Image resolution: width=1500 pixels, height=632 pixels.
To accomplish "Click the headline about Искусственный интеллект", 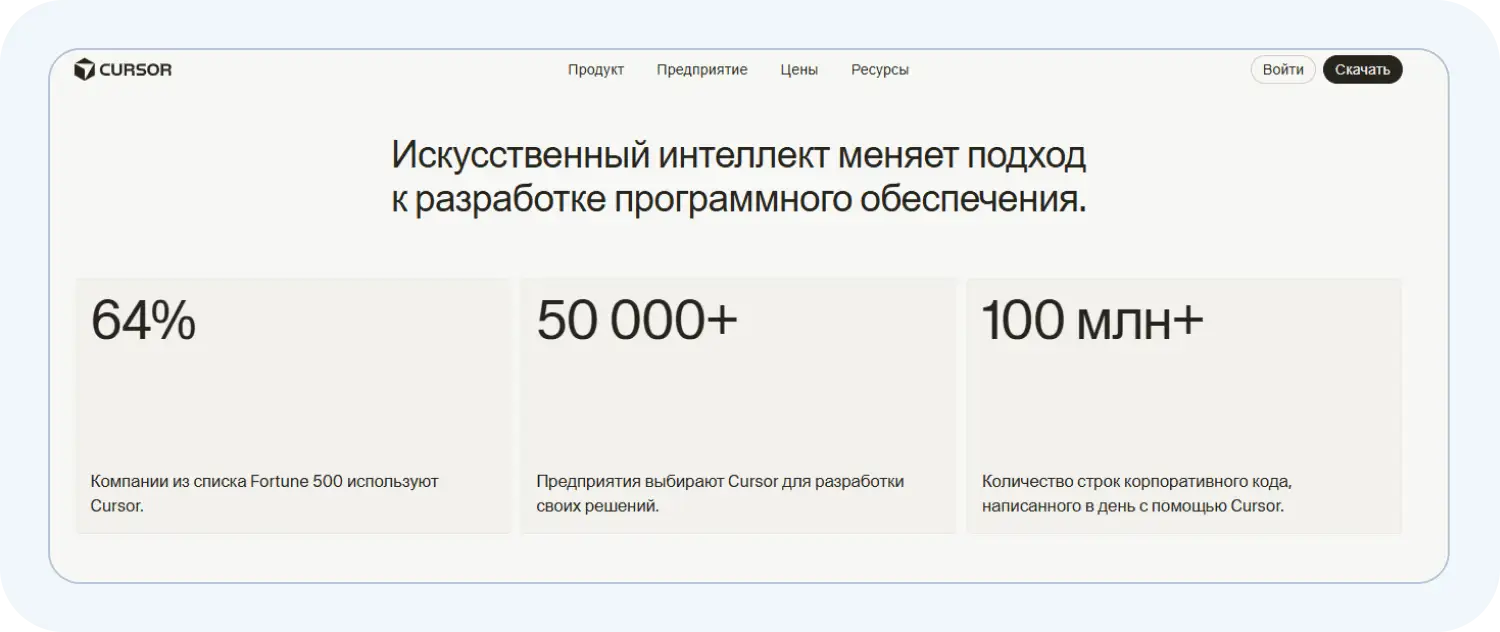I will (x=739, y=177).
